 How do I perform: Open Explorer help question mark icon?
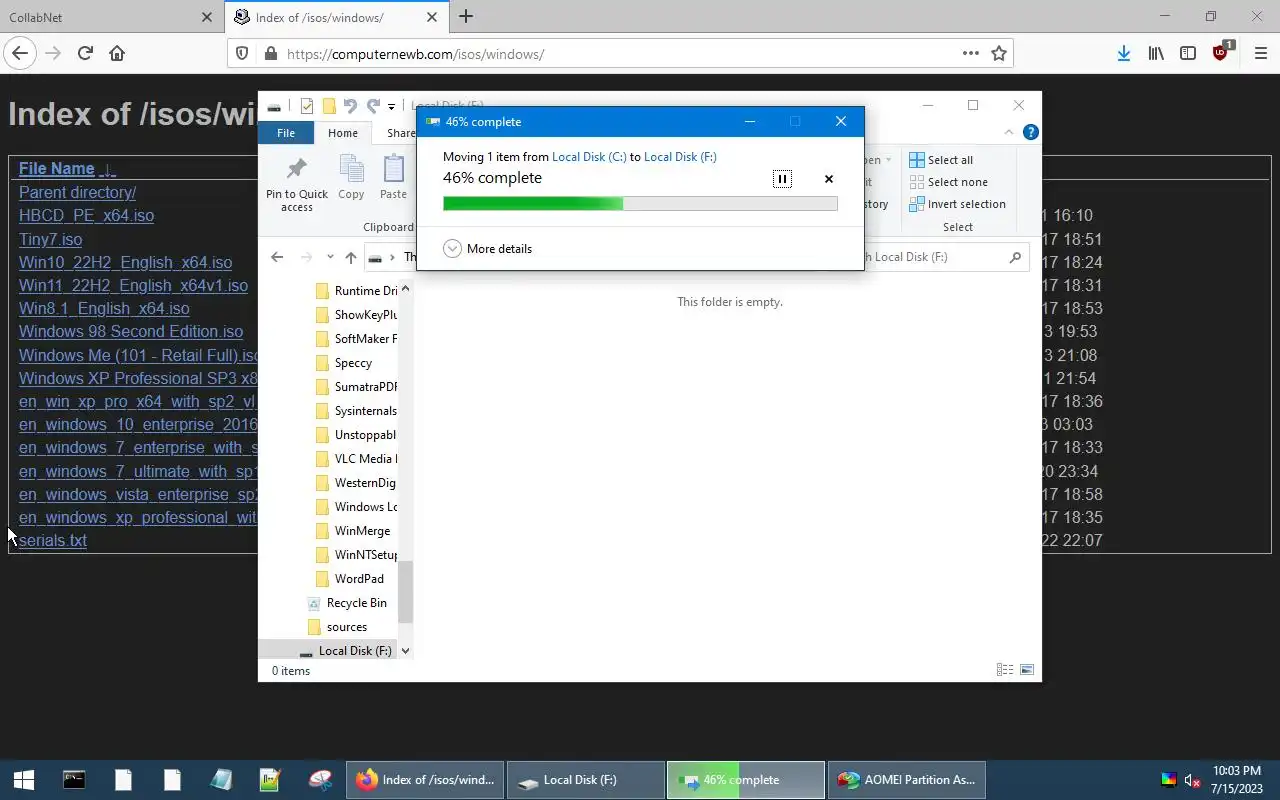(x=1030, y=132)
